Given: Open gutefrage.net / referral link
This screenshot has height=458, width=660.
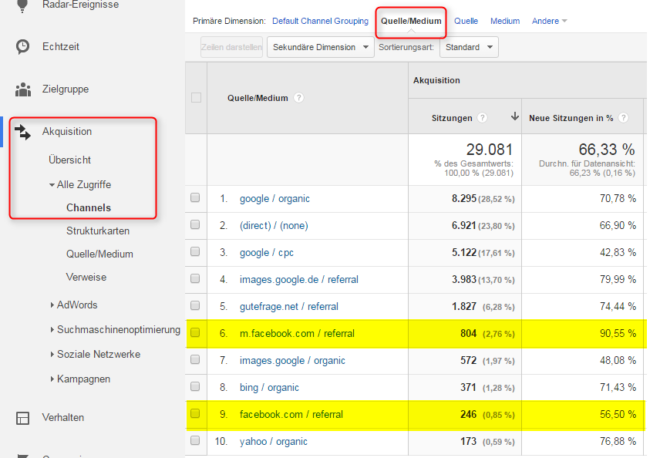Looking at the screenshot, I should pos(289,306).
